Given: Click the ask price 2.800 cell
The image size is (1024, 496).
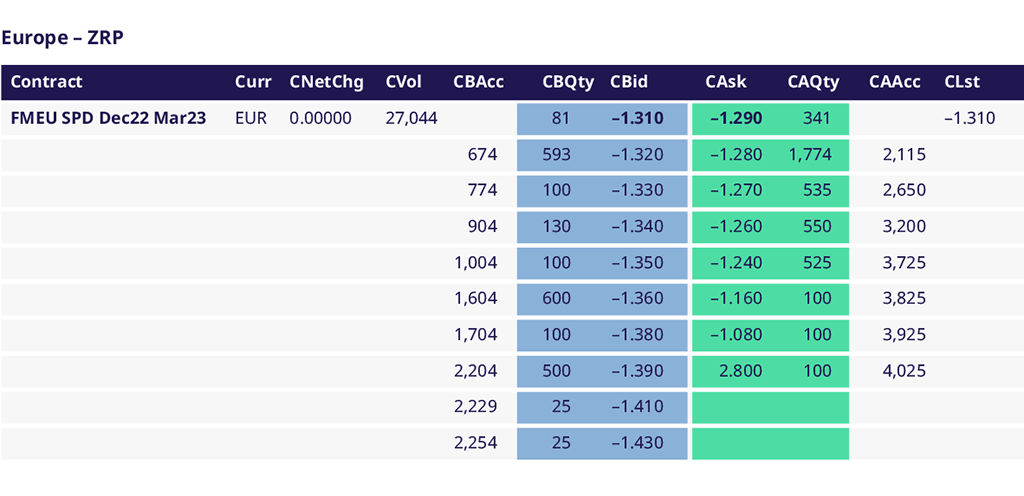Looking at the screenshot, I should (741, 371).
